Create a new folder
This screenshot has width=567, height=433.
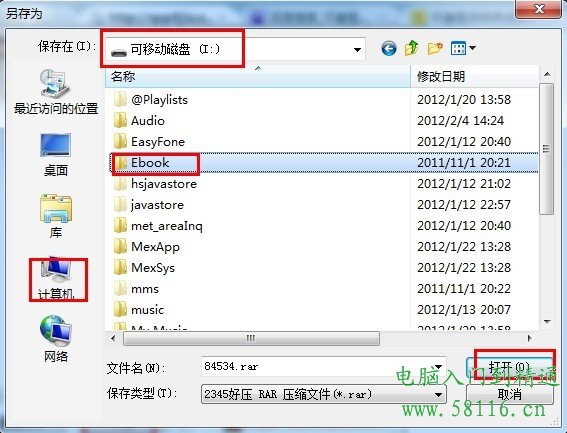435,48
